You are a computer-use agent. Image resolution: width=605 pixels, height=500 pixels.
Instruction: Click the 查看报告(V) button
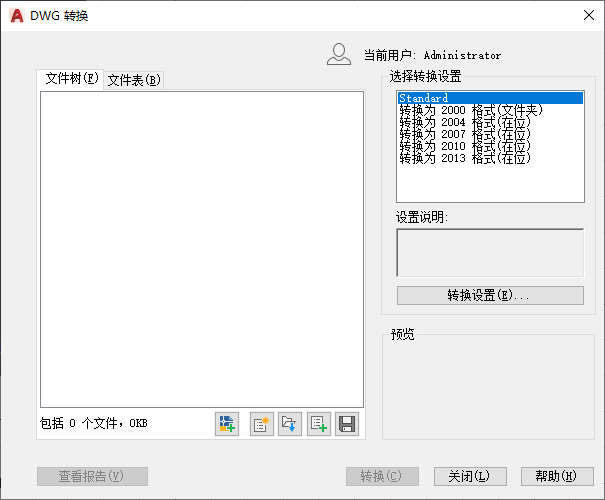[x=92, y=476]
